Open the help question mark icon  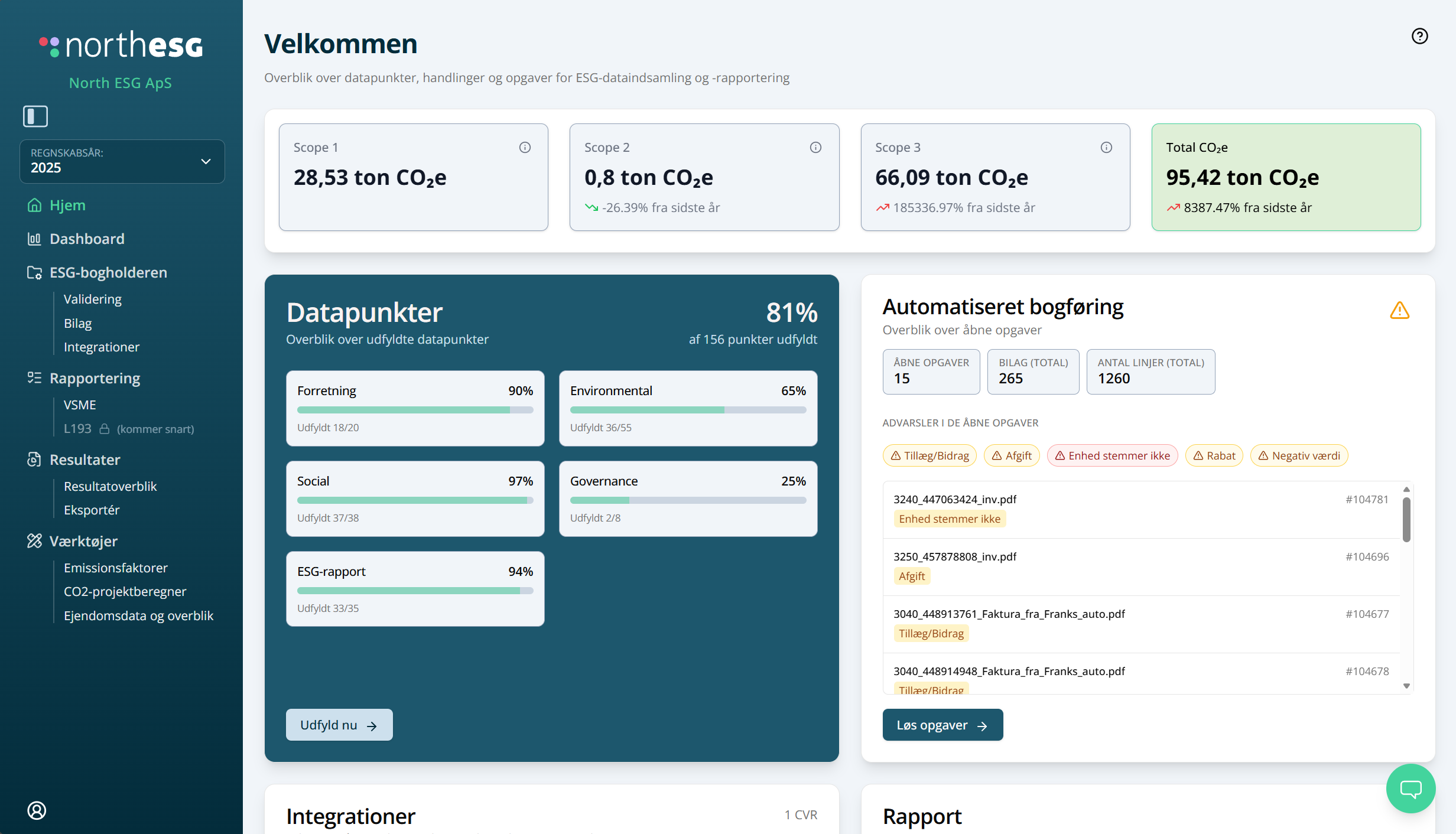1419,37
